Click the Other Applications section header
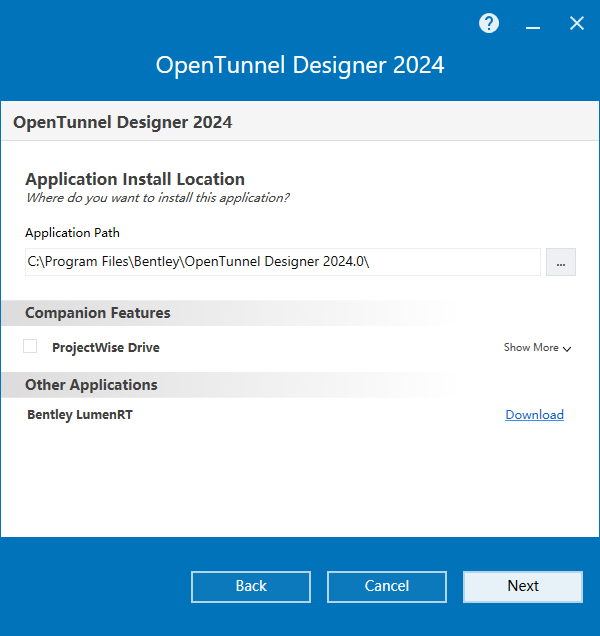Screen dimensions: 600x636 tap(91, 385)
